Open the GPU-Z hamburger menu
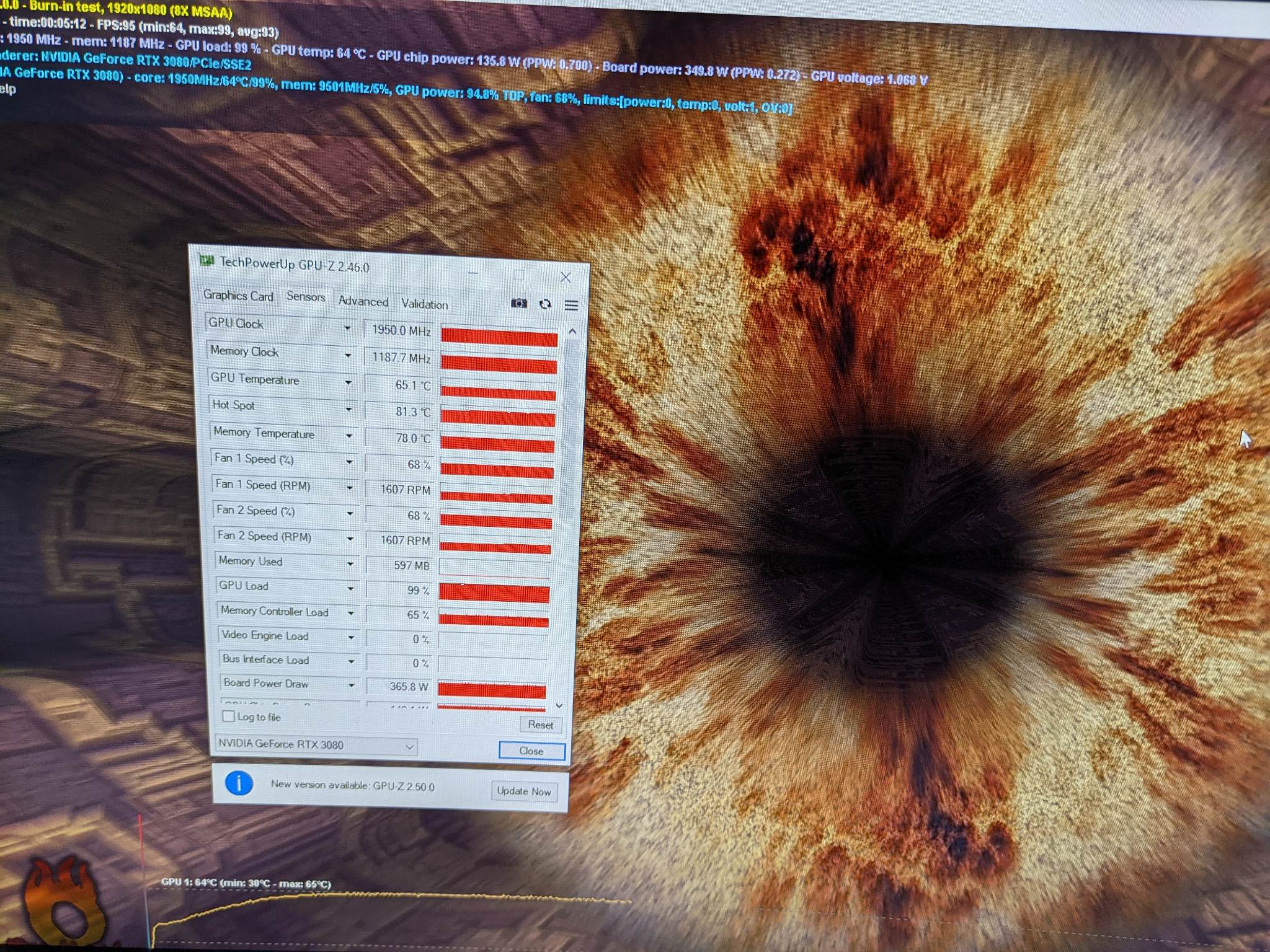Image resolution: width=1270 pixels, height=952 pixels. point(571,305)
